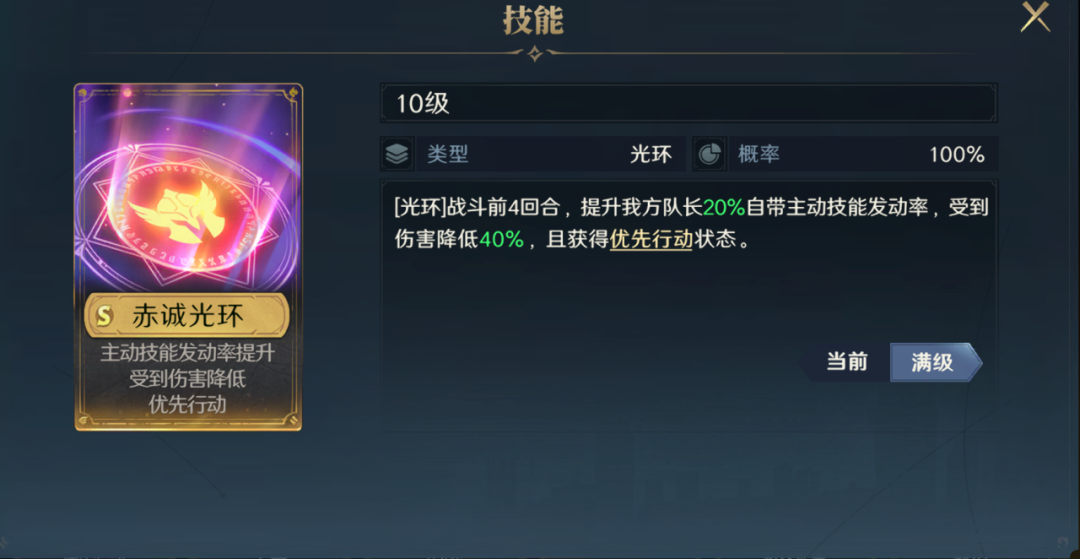Click the diamond ornament under 技能 title

tap(534, 53)
